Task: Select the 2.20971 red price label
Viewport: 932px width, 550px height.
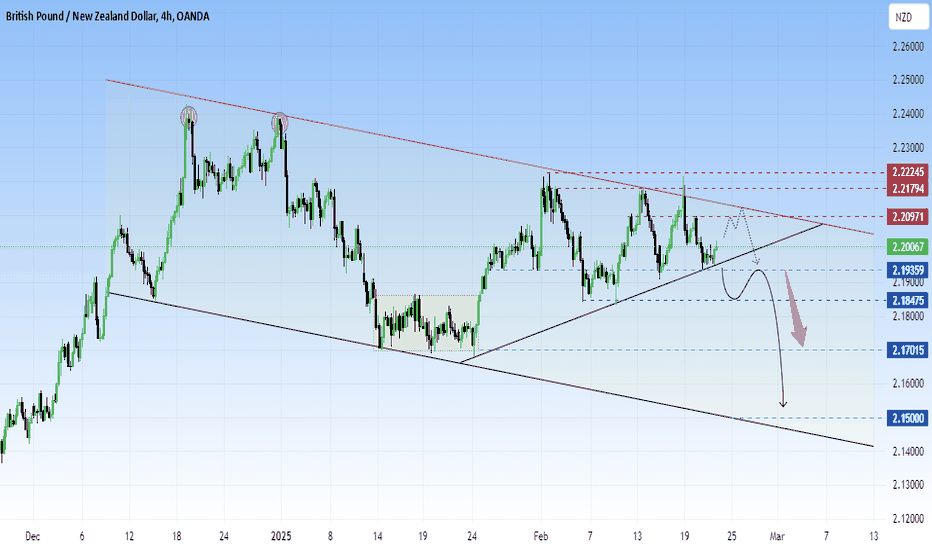Action: click(x=907, y=216)
